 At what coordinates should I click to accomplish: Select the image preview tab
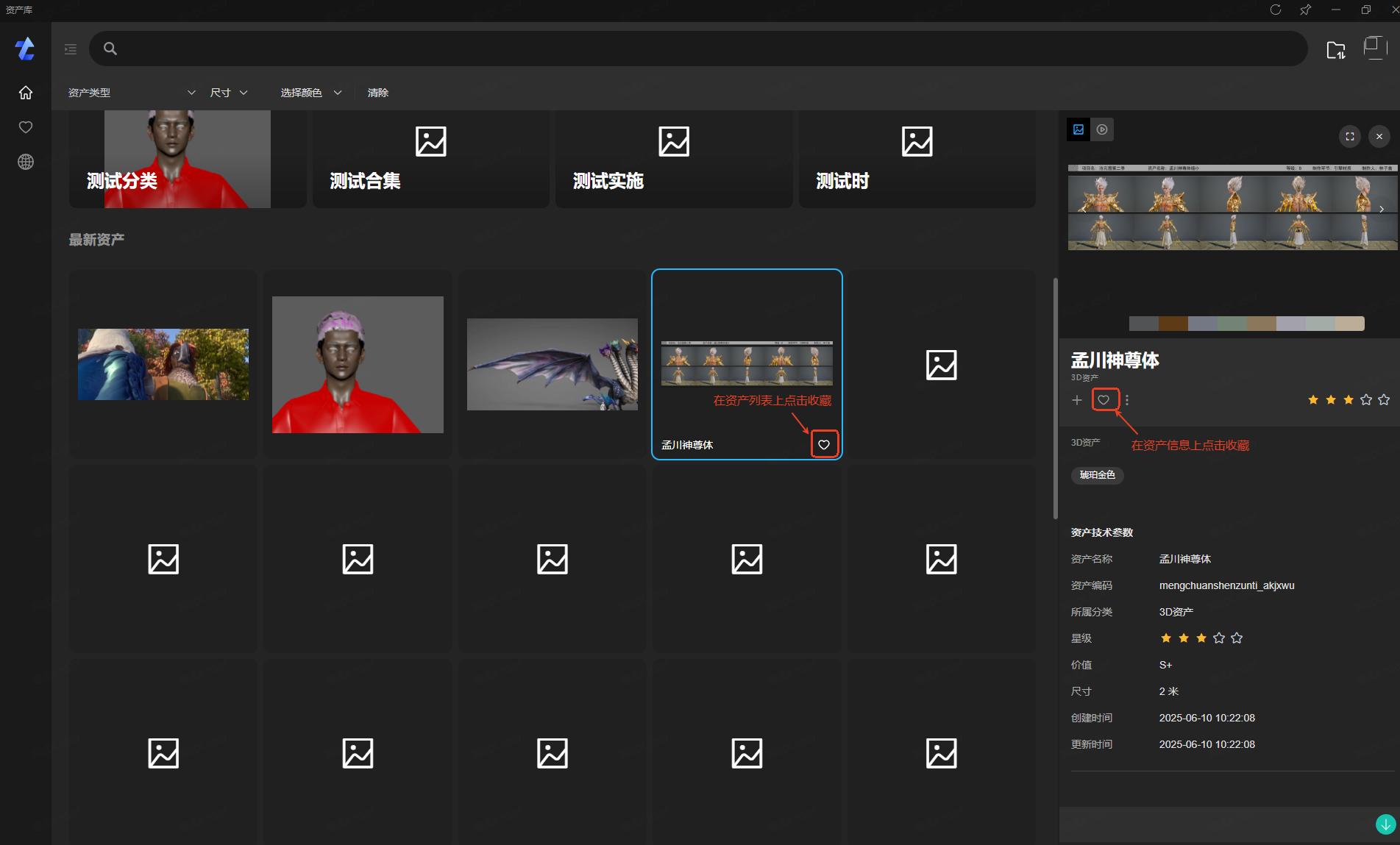click(1079, 129)
